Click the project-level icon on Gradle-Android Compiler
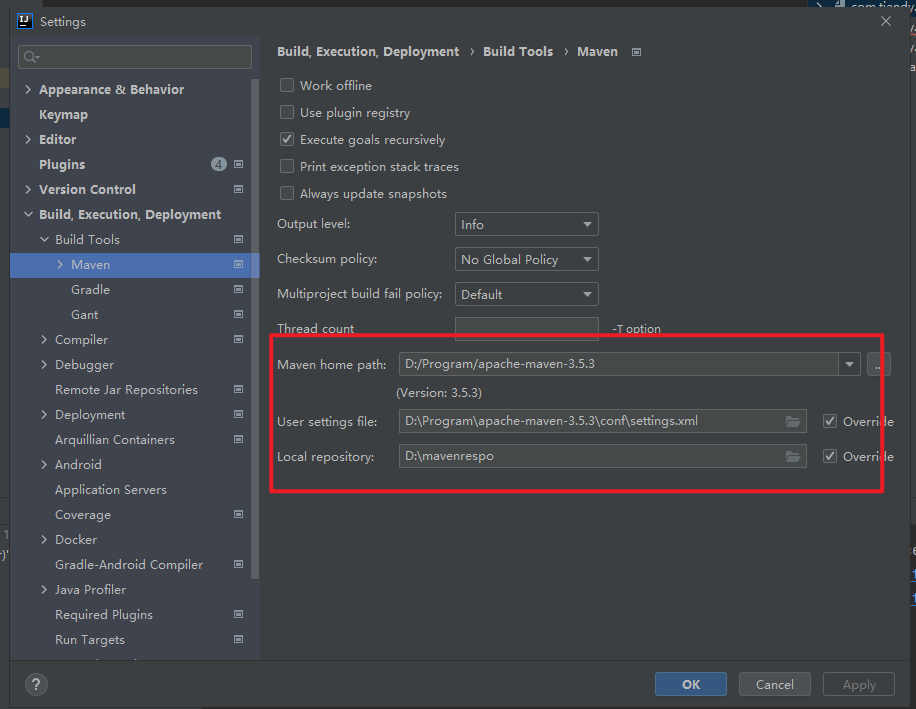 coord(238,564)
